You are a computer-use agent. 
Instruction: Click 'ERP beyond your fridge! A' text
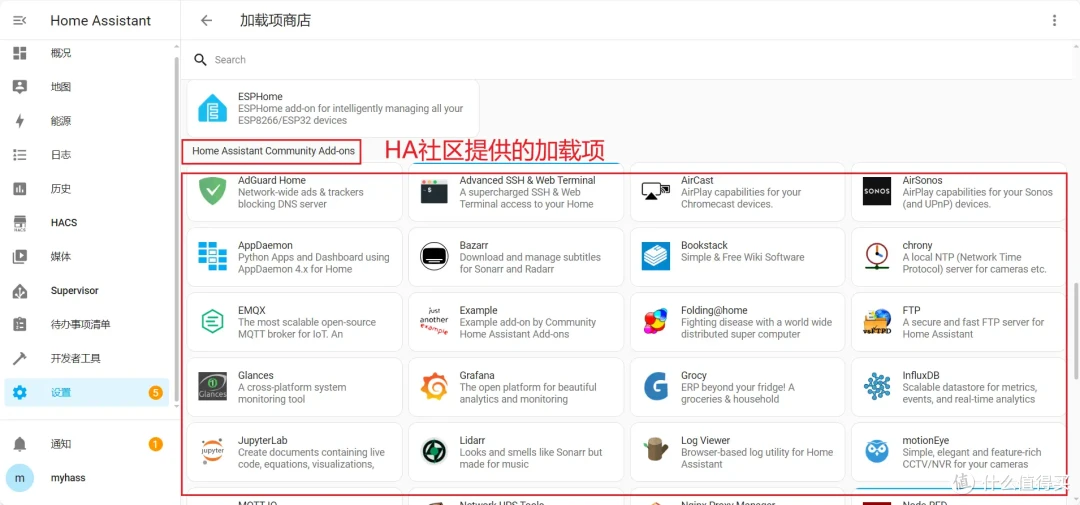point(738,387)
